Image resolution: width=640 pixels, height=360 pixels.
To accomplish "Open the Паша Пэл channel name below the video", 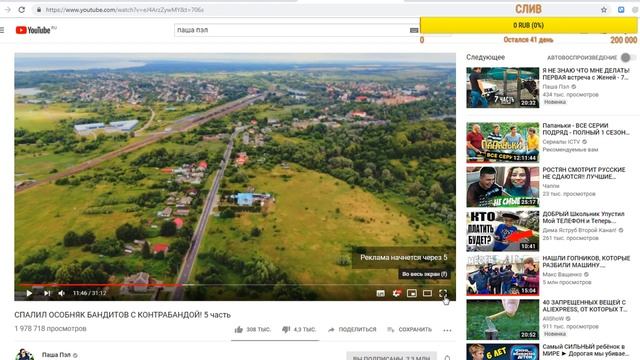I will (56, 355).
